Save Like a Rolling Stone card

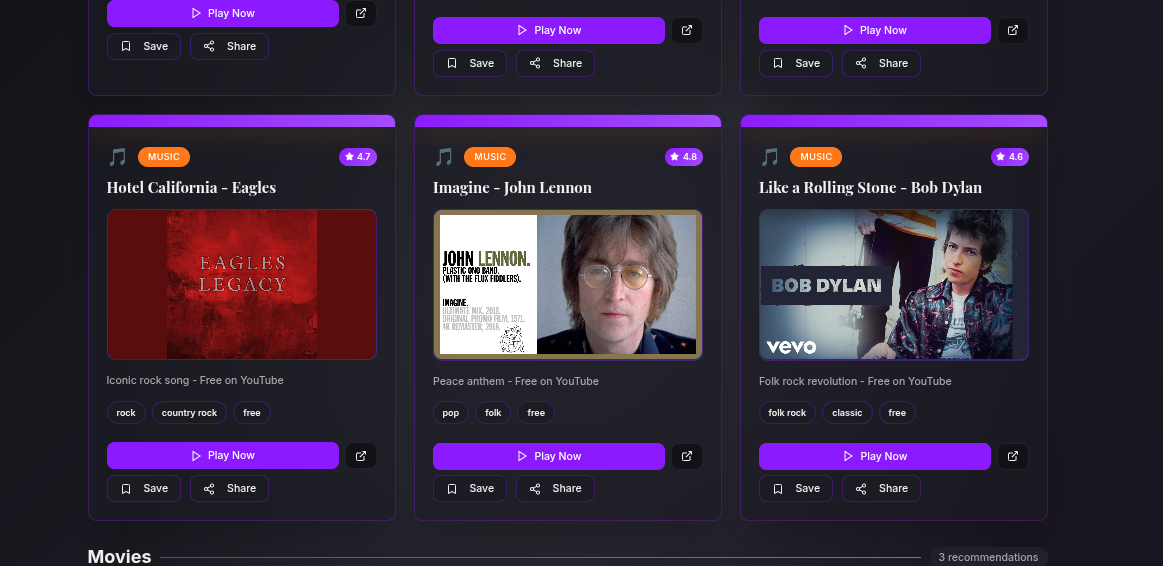pyautogui.click(x=796, y=488)
